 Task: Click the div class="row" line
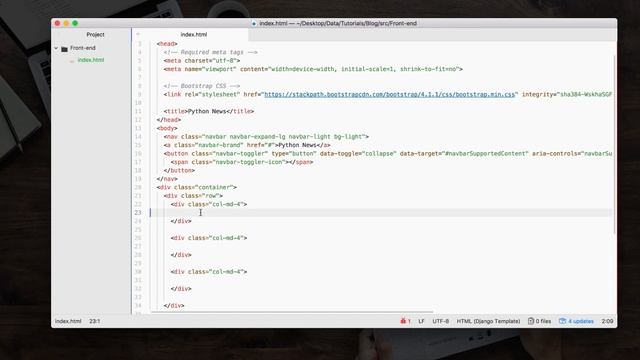tap(193, 196)
